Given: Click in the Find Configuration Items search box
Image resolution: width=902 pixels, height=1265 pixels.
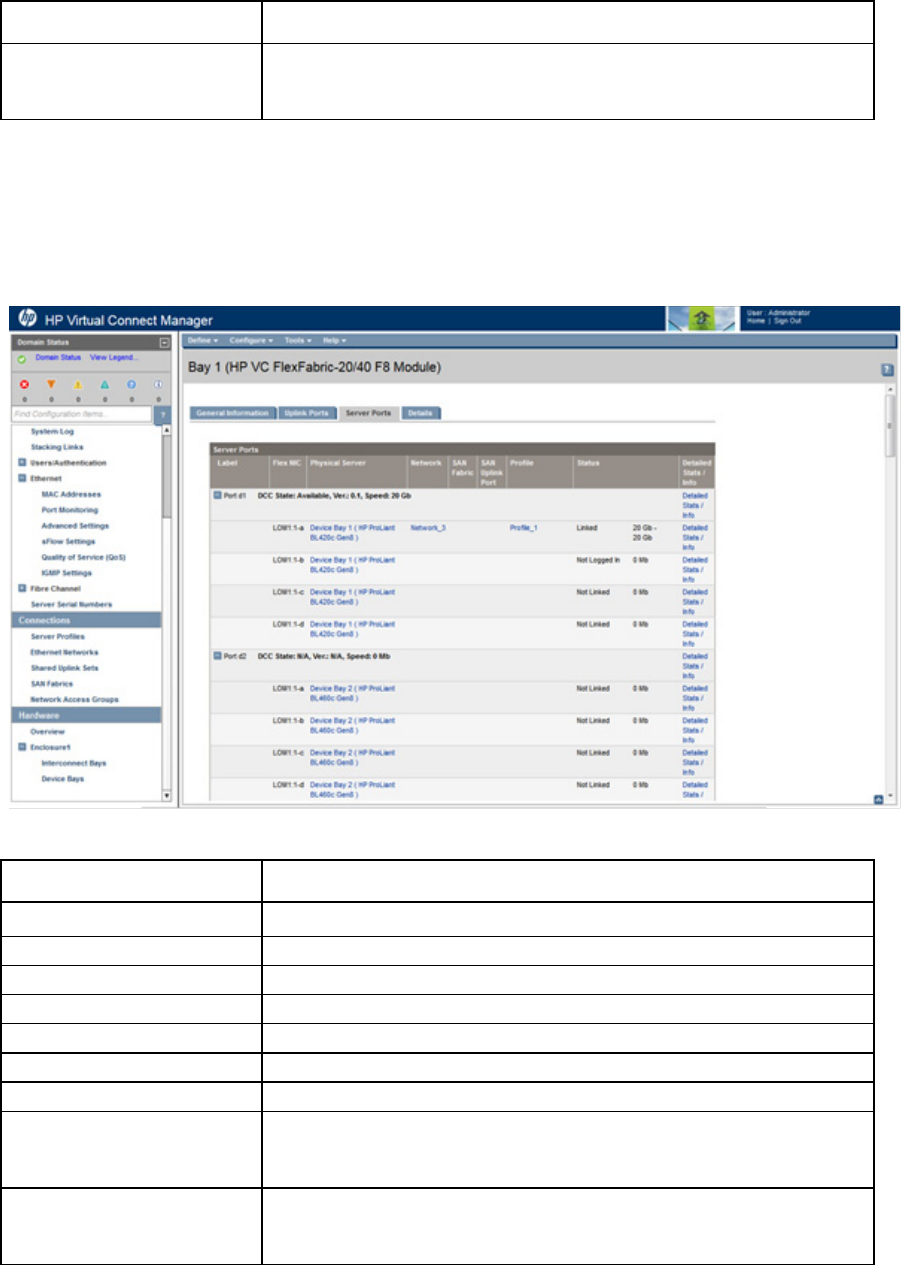Looking at the screenshot, I should (x=81, y=414).
